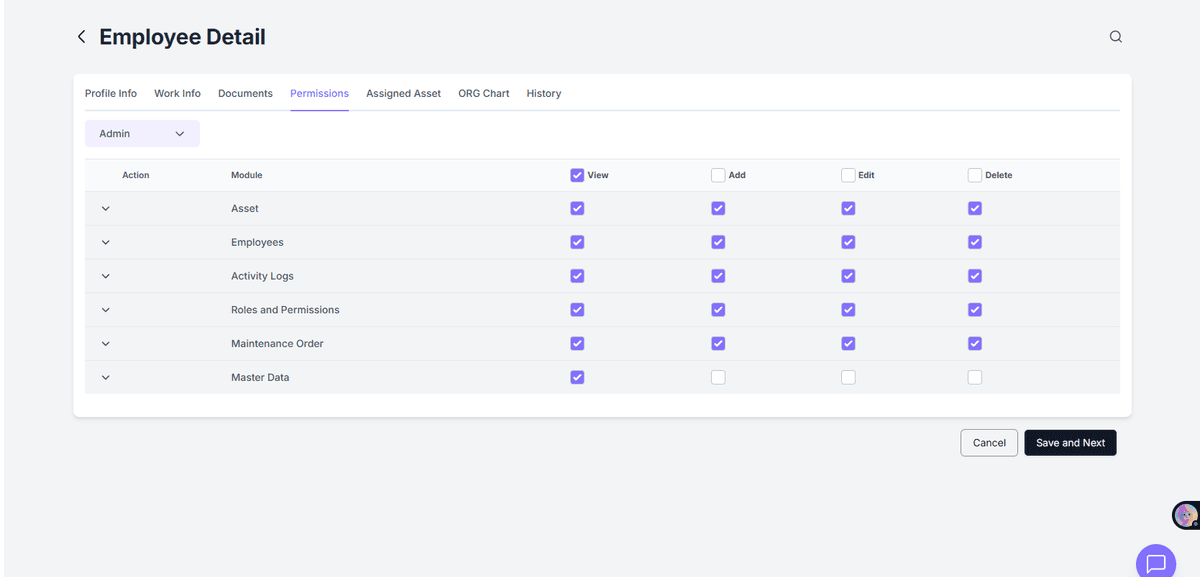Select the Work Info tab

(x=177, y=93)
